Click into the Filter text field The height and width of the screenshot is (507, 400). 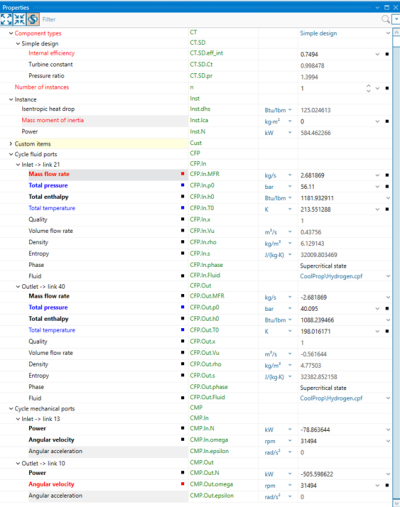(210, 19)
